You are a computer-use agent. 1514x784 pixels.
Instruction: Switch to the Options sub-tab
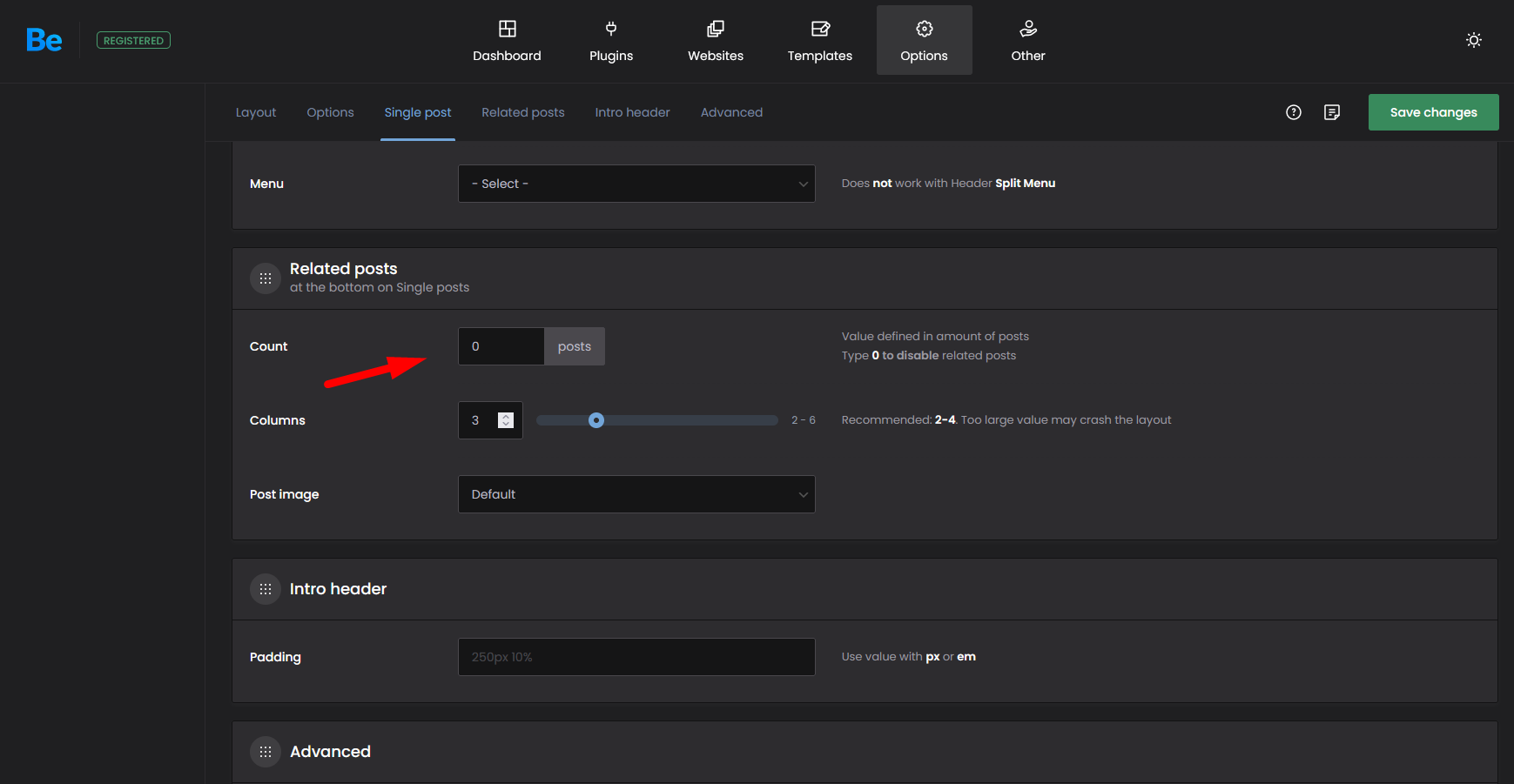pos(331,112)
